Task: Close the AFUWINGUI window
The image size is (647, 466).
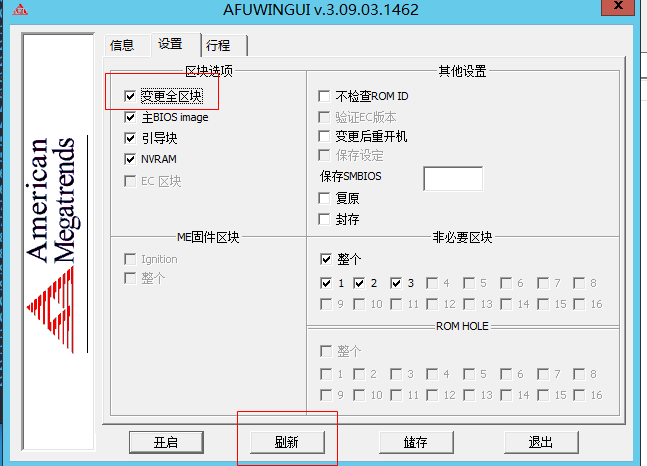Action: click(x=618, y=7)
